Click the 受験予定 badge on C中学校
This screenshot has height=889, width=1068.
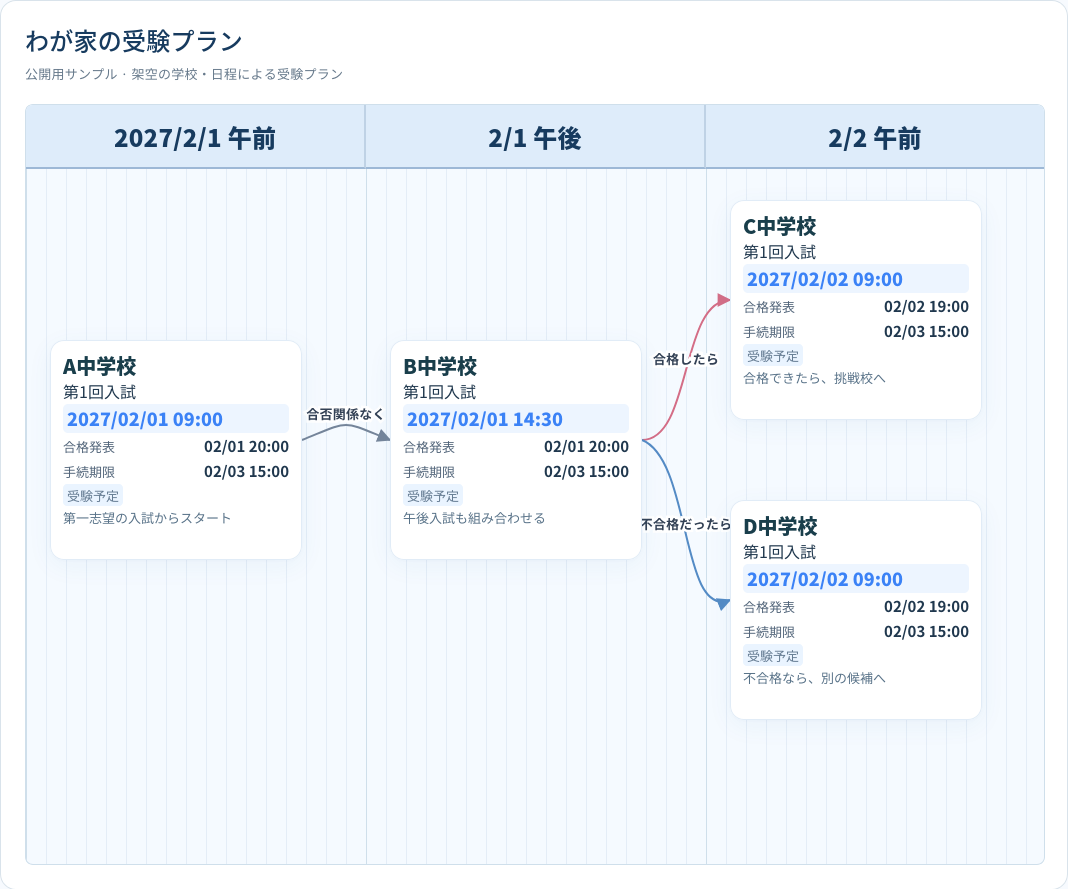click(772, 356)
